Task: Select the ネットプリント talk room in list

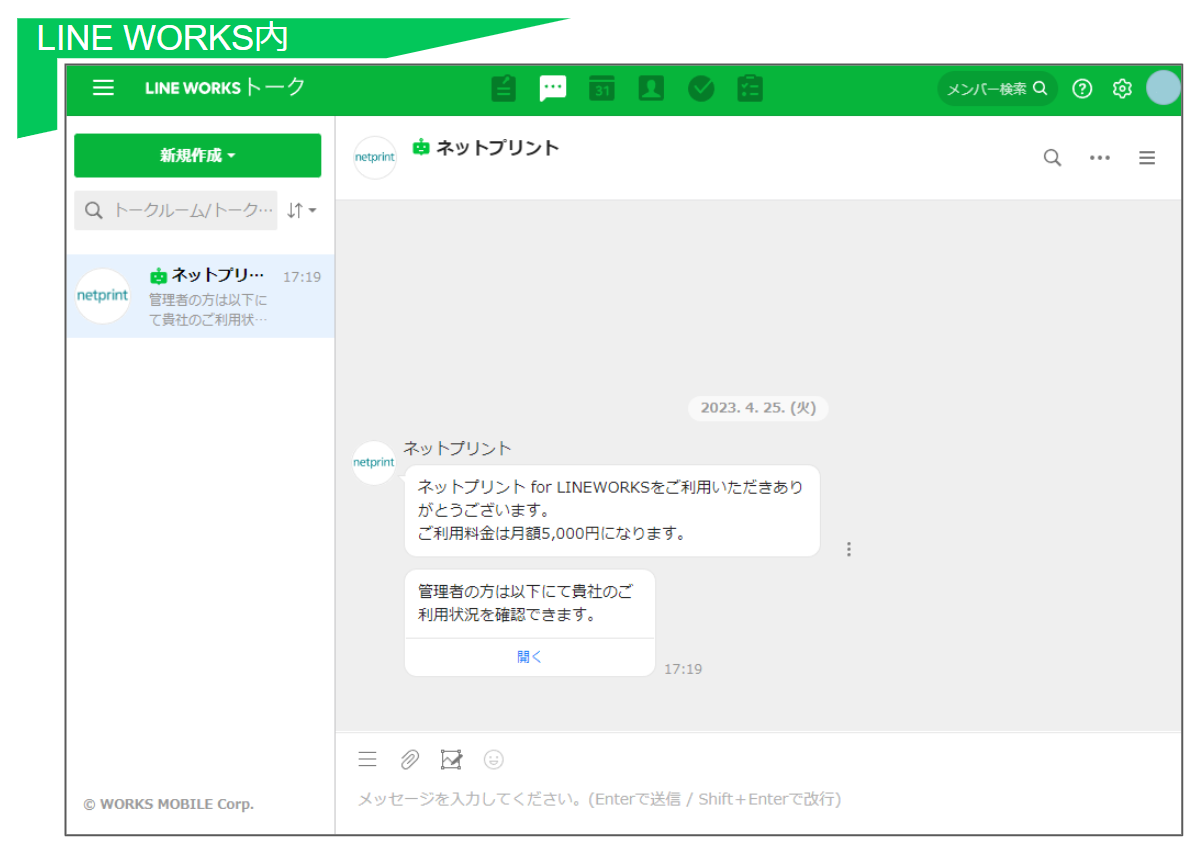Action: click(200, 297)
